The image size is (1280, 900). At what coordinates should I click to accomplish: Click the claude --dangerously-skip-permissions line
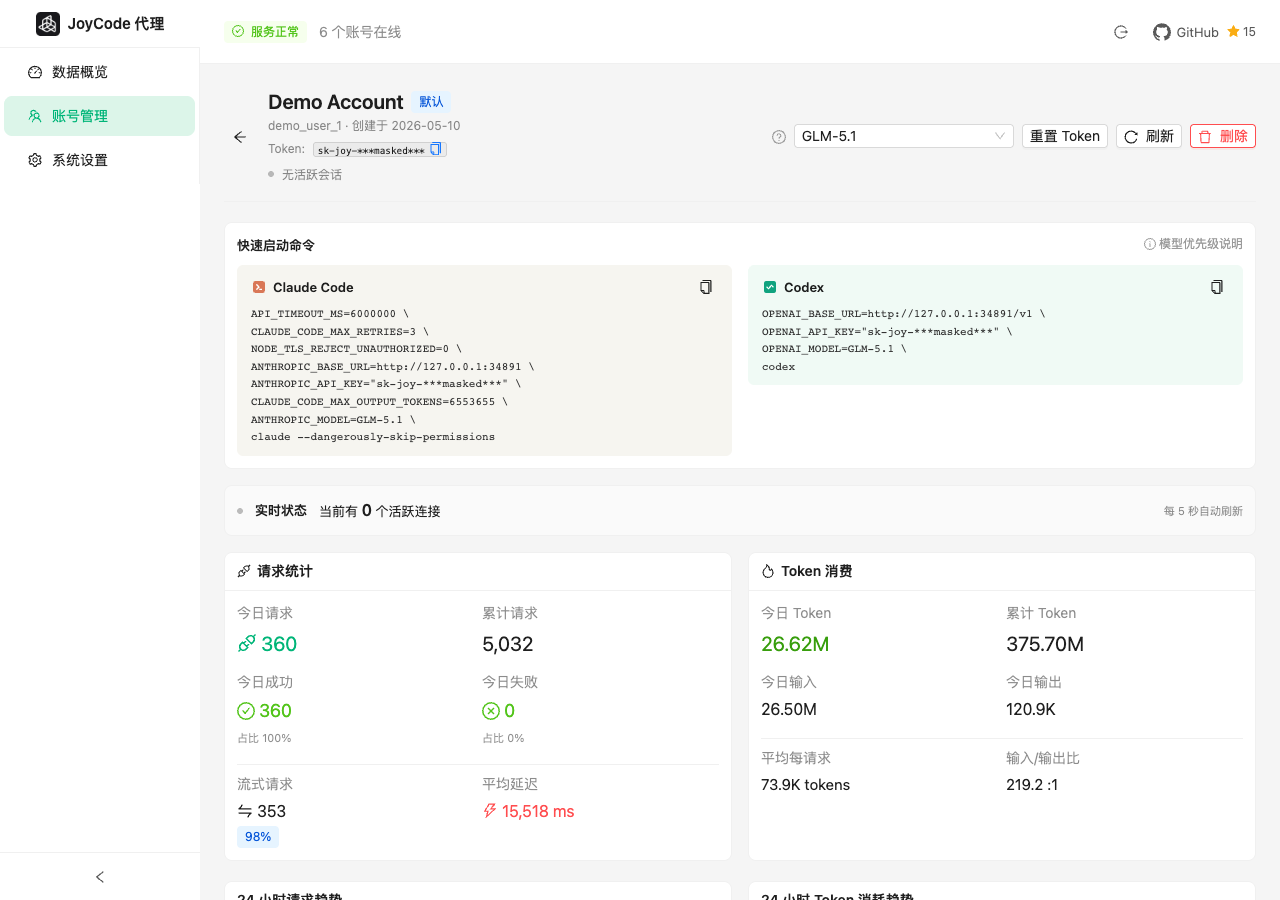[373, 437]
